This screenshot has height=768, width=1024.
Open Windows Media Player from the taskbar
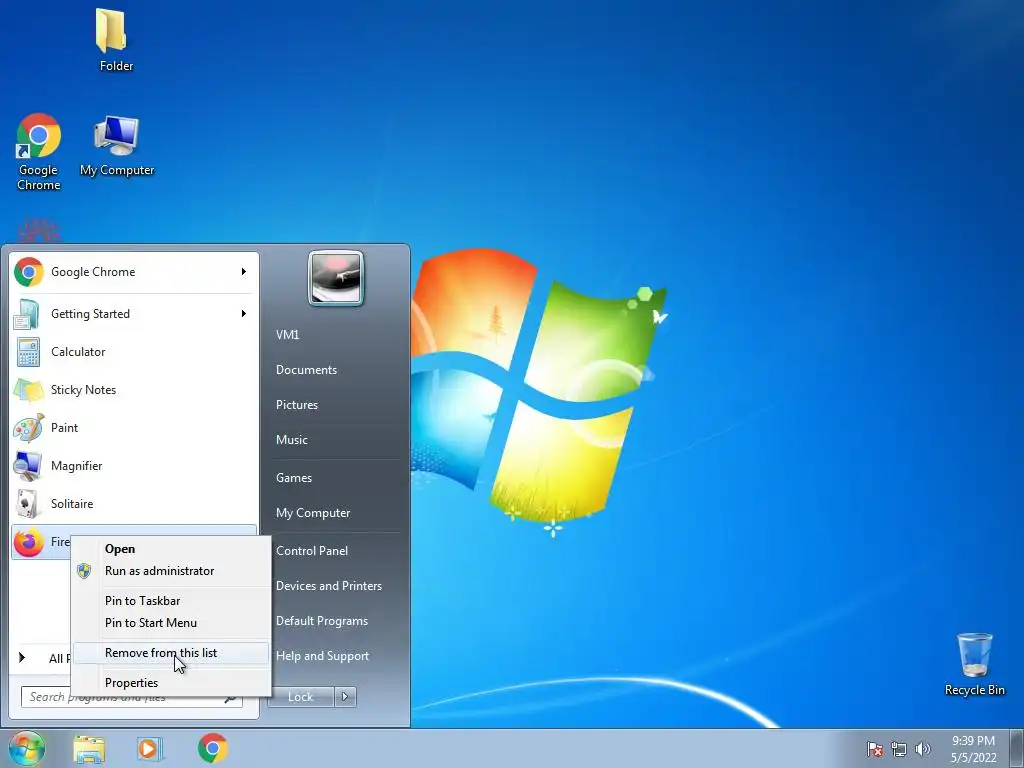click(150, 749)
